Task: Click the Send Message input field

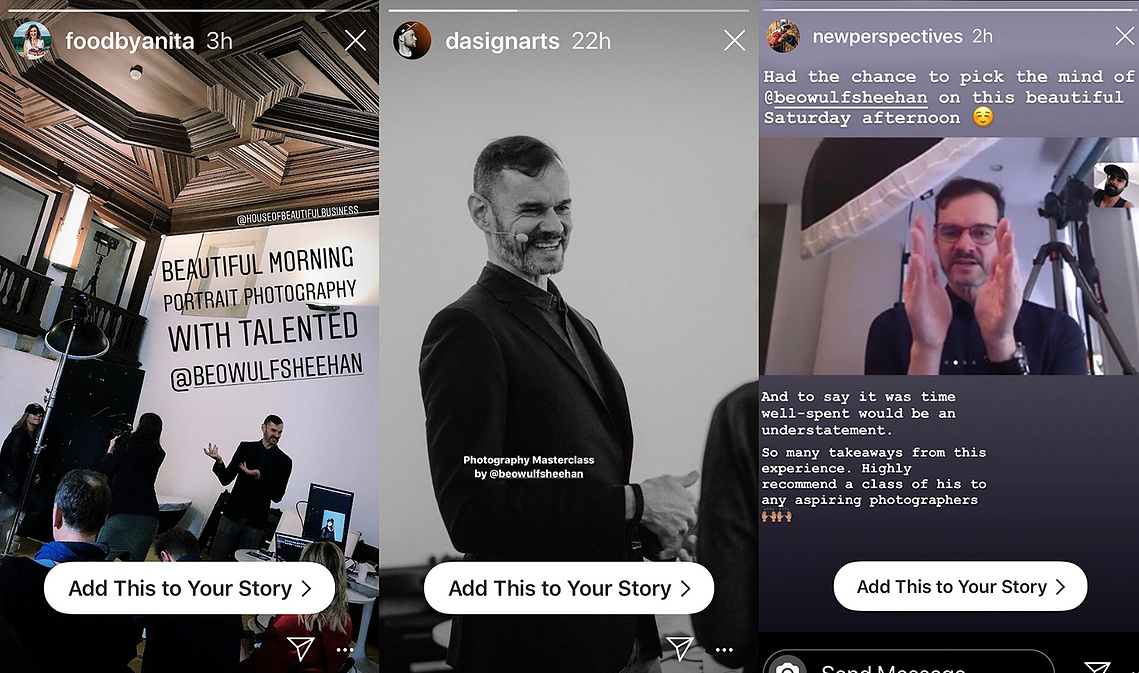Action: 908,662
